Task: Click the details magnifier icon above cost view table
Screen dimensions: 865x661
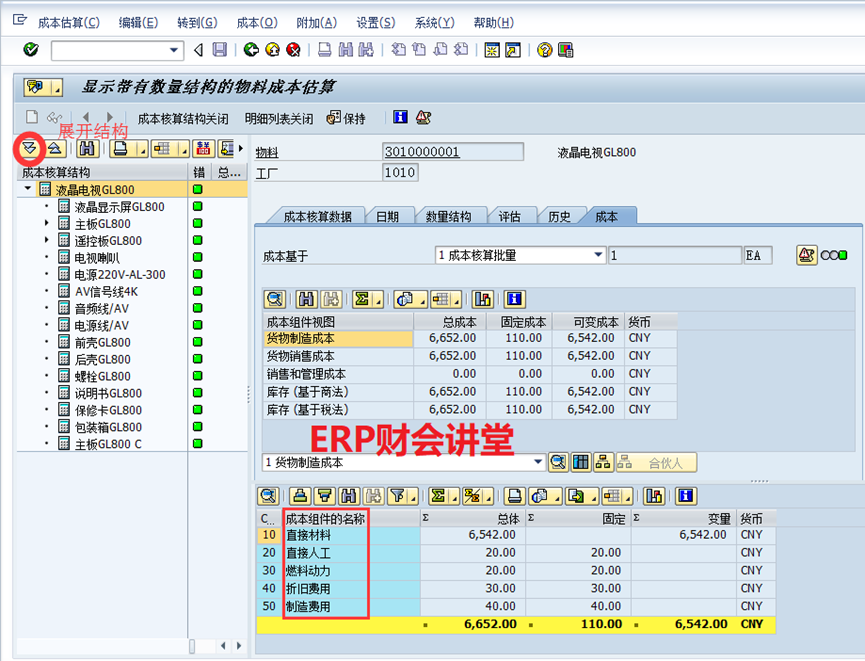Action: 274,299
